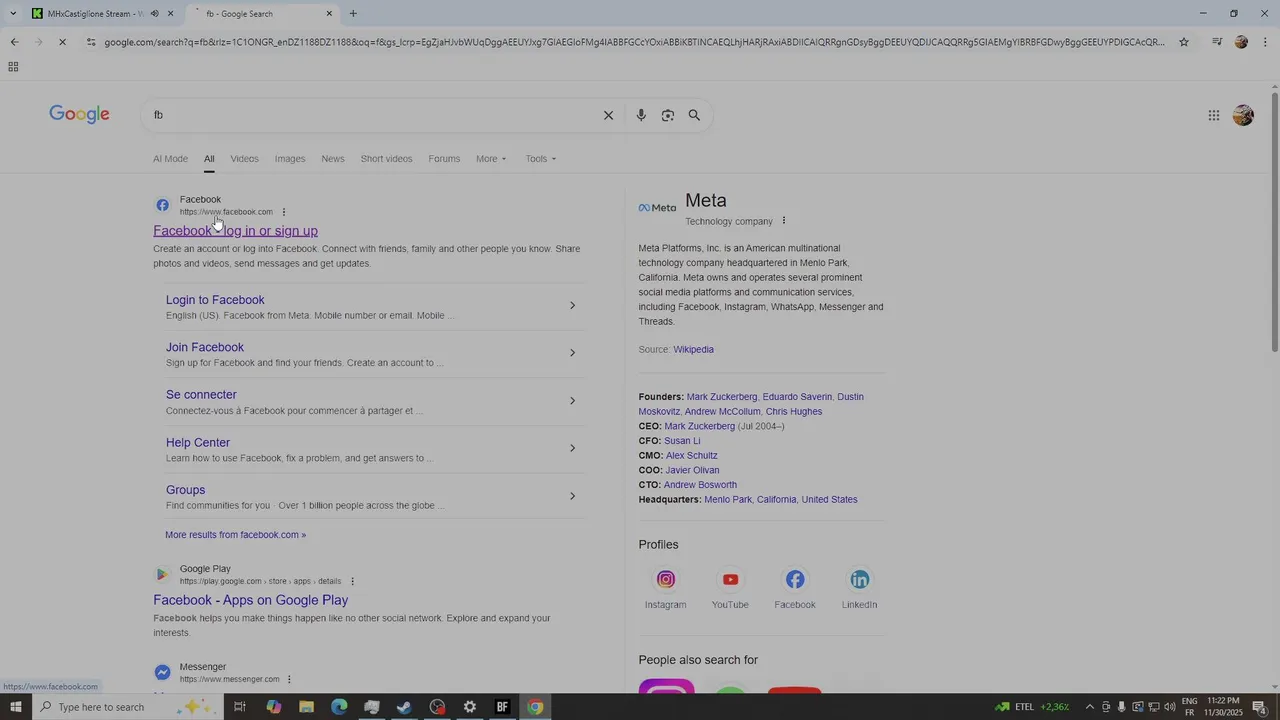This screenshot has height=720, width=1280.
Task: Open the Windows notification center
Action: point(1260,707)
